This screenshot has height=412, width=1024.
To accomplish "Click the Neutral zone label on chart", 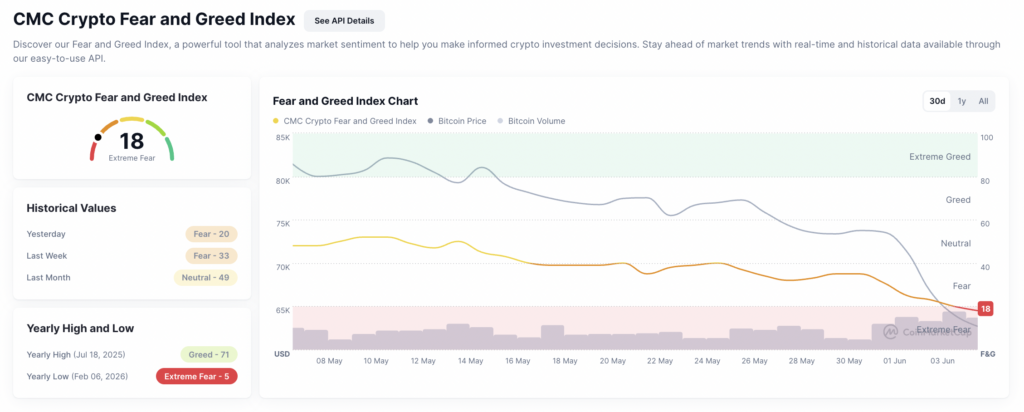I will coord(955,243).
